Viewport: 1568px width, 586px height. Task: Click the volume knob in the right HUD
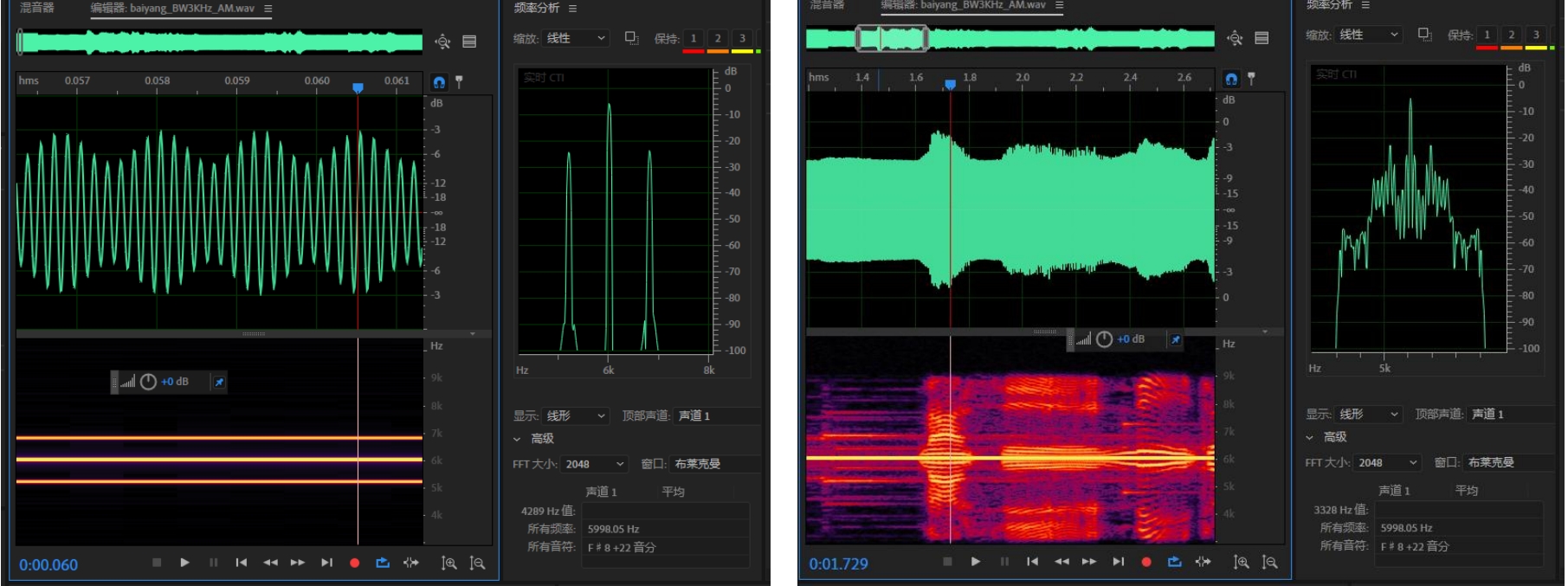pyautogui.click(x=1104, y=339)
